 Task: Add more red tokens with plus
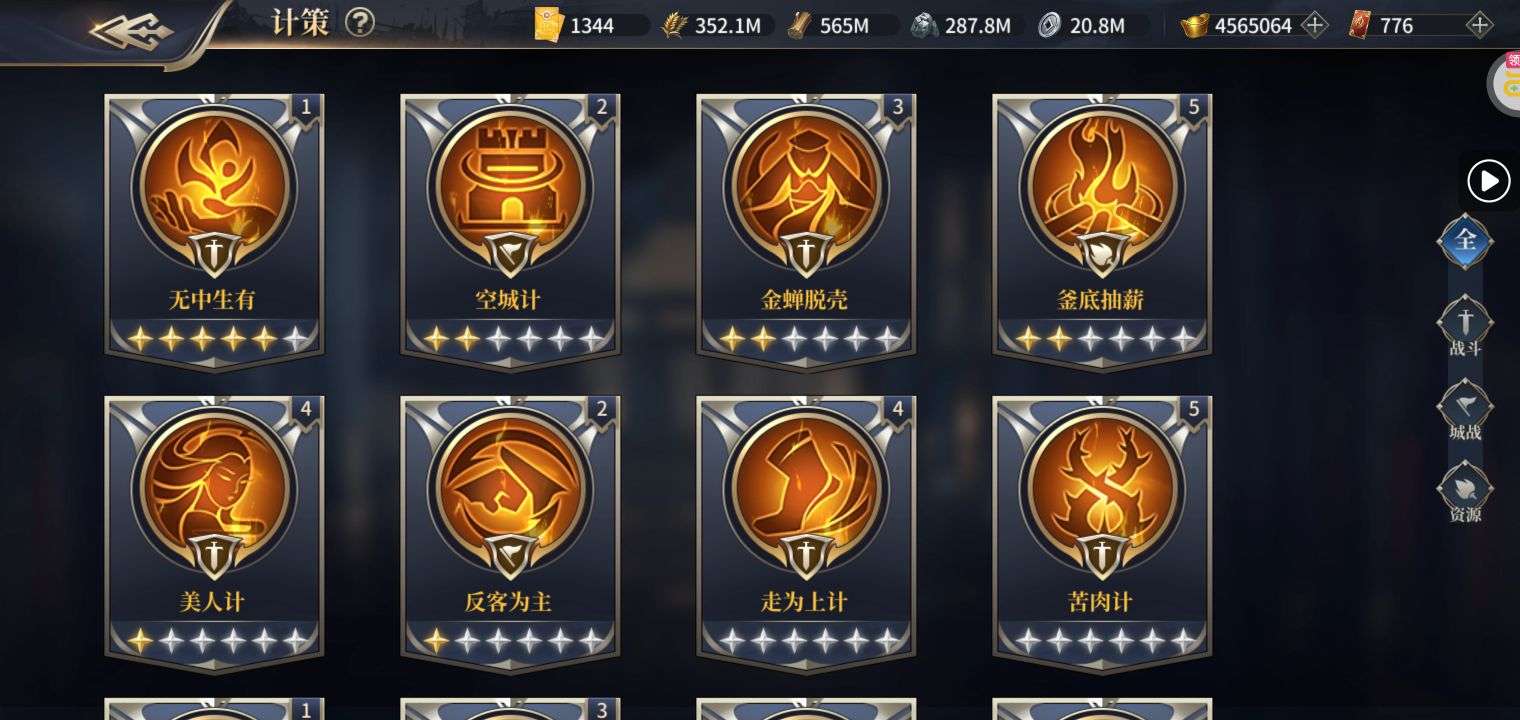[x=1479, y=26]
